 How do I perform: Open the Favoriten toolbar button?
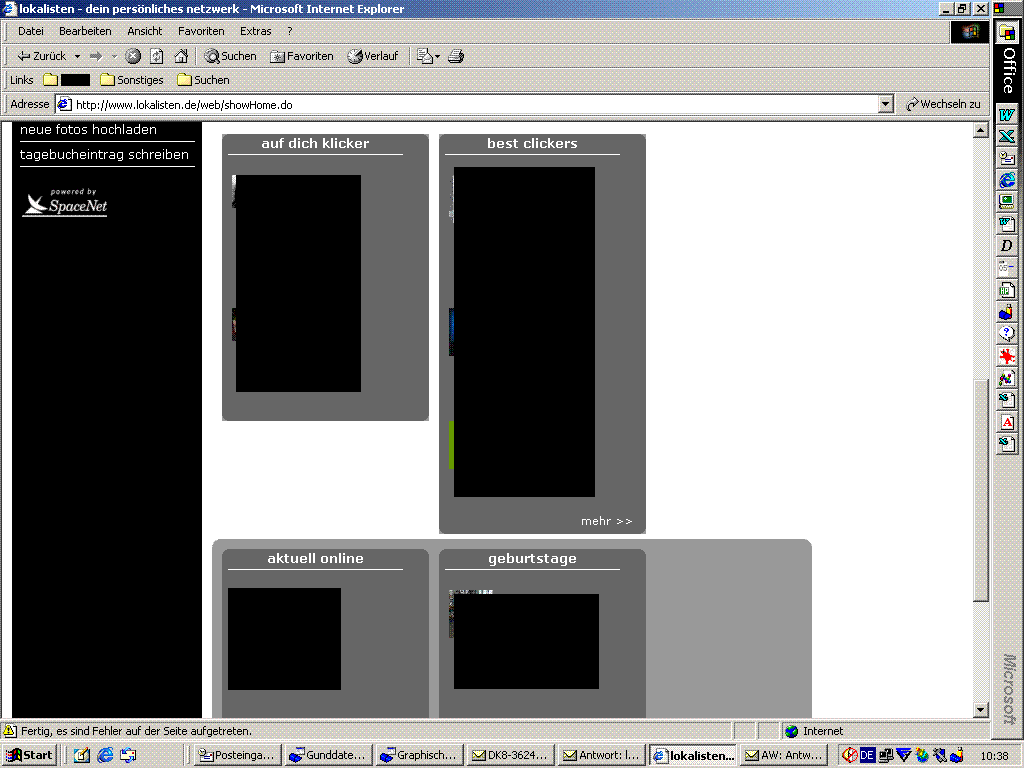click(x=302, y=56)
